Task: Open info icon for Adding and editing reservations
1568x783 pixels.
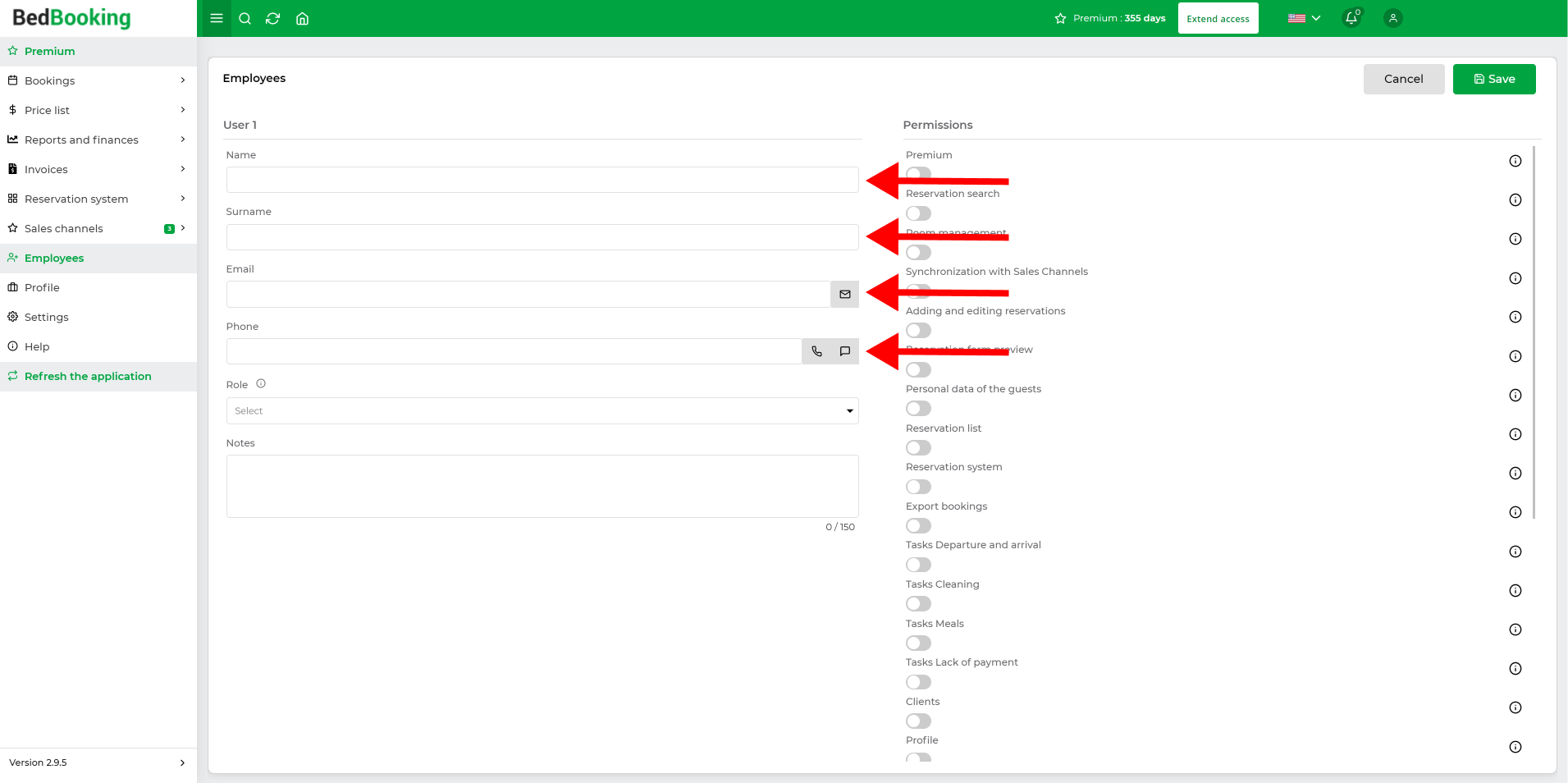Action: pos(1515,317)
